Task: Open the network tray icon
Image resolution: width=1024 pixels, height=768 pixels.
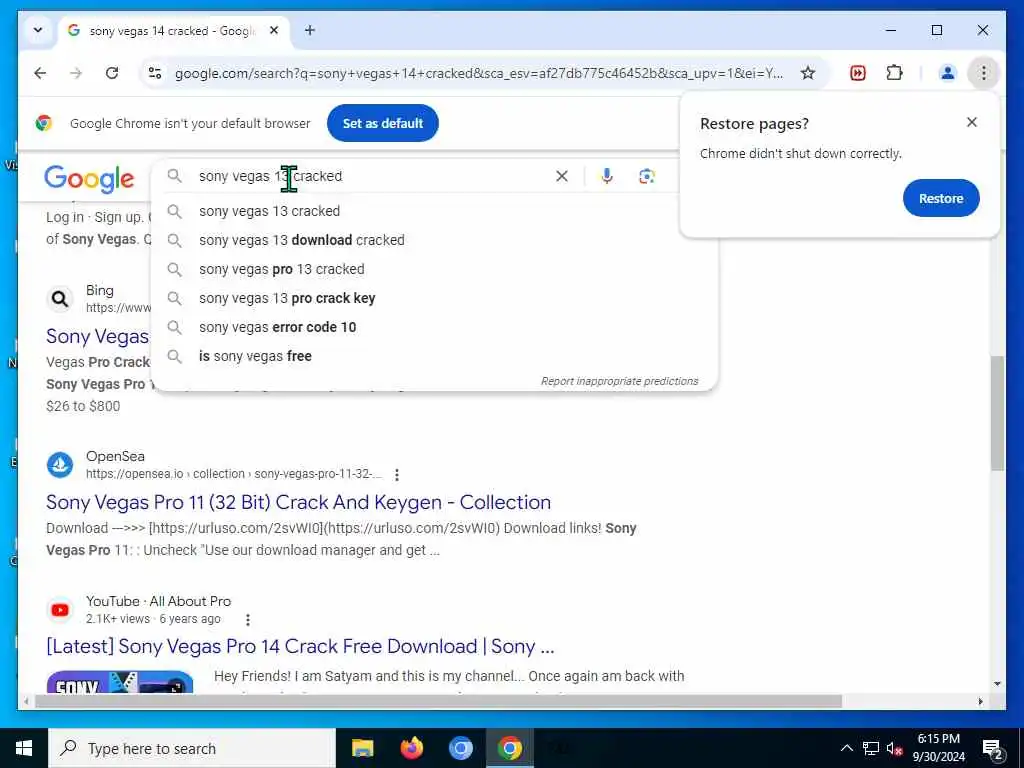Action: 871,748
